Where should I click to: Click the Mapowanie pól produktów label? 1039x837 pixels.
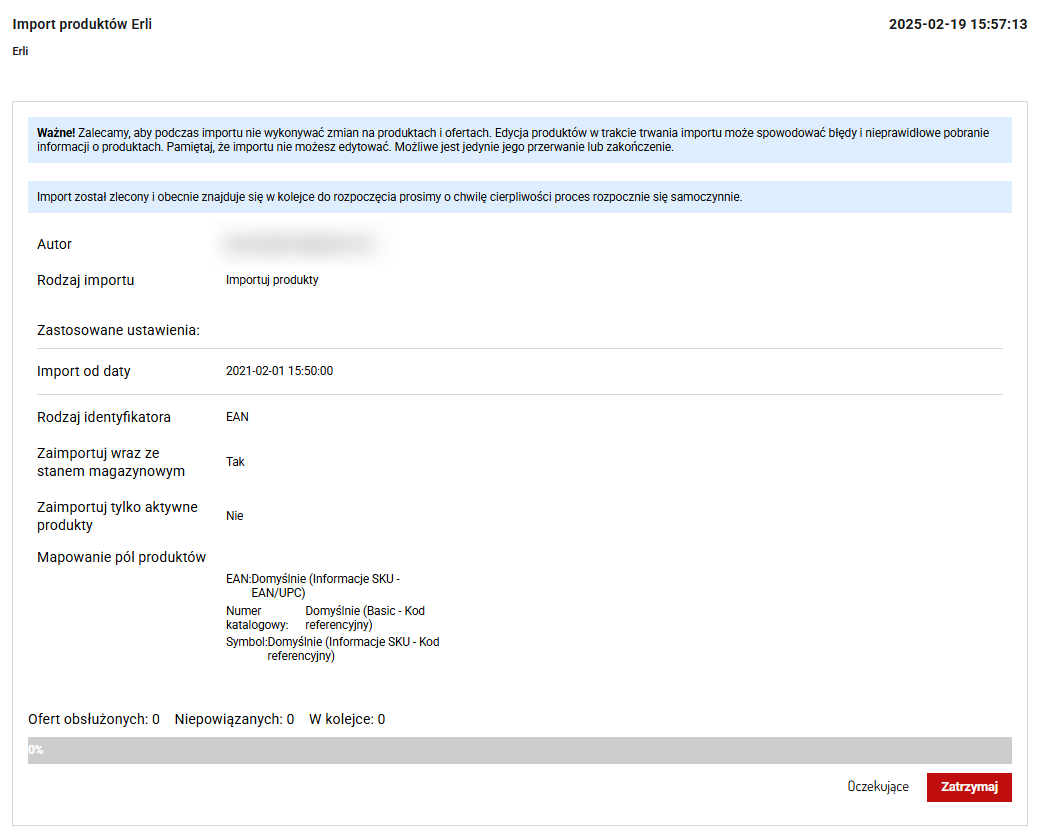[121, 557]
